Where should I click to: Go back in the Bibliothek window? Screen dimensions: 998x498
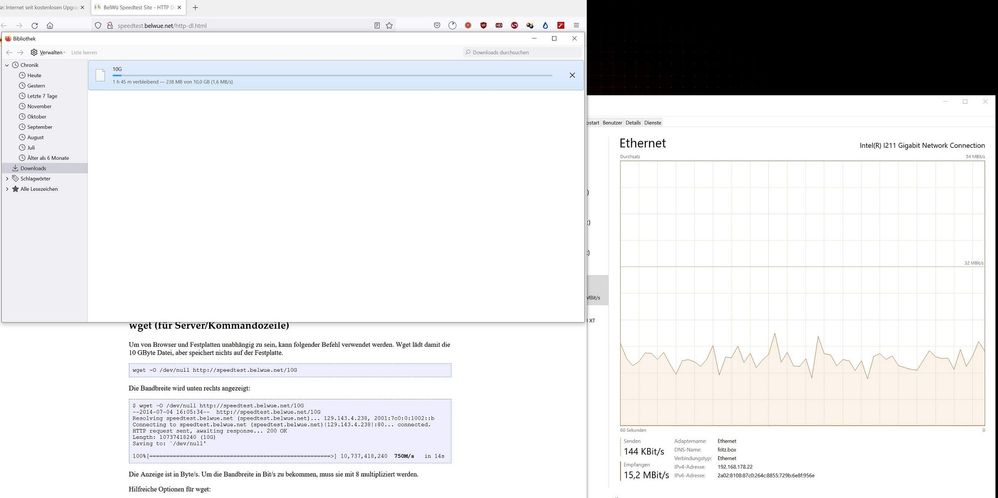(x=10, y=52)
